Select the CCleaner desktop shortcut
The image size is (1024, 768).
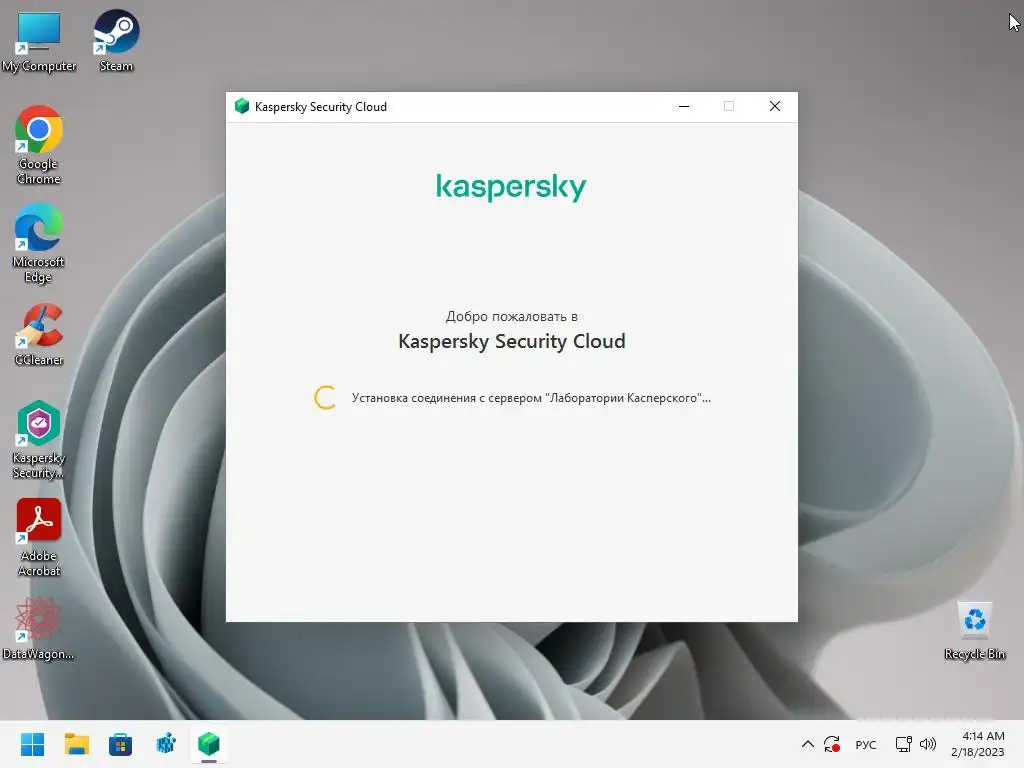point(39,334)
